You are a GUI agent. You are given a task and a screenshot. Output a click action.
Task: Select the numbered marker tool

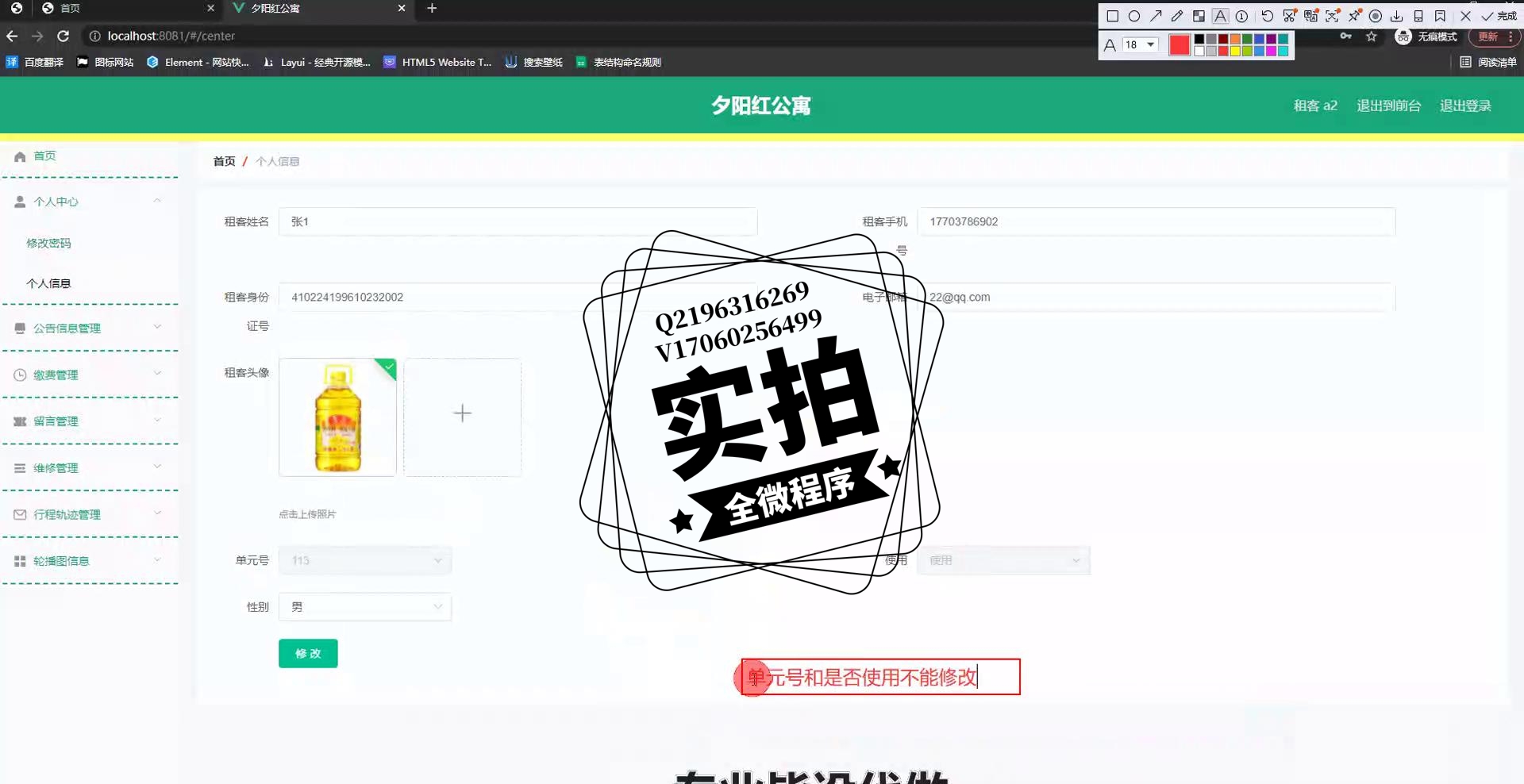1241,16
